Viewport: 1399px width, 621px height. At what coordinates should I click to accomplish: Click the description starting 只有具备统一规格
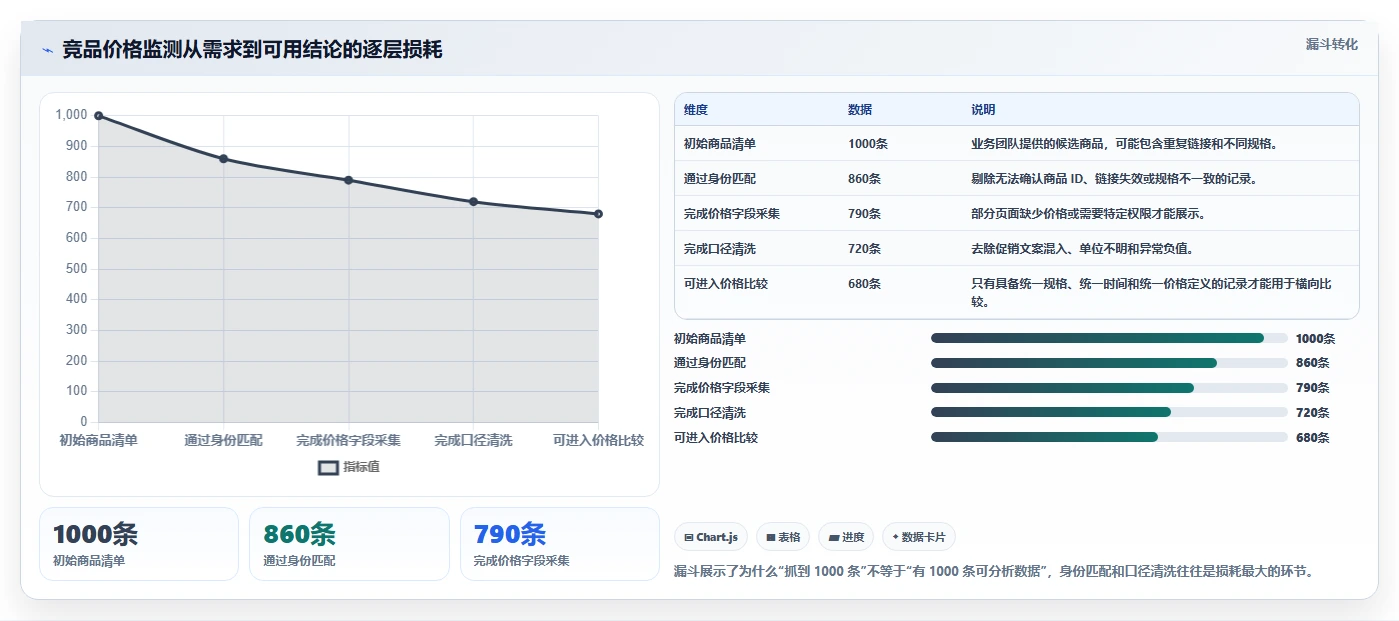tap(1151, 292)
